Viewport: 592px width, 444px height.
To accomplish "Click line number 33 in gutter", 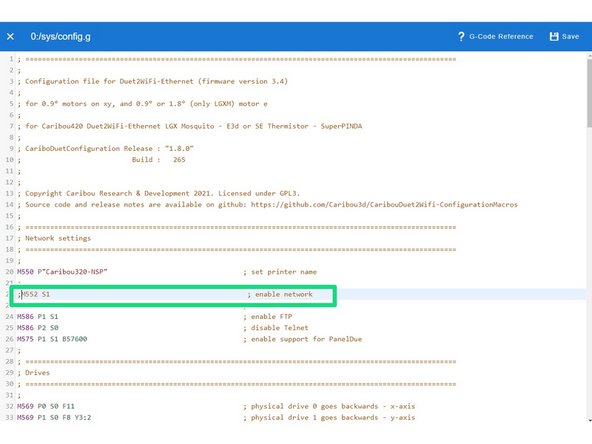I will point(9,418).
